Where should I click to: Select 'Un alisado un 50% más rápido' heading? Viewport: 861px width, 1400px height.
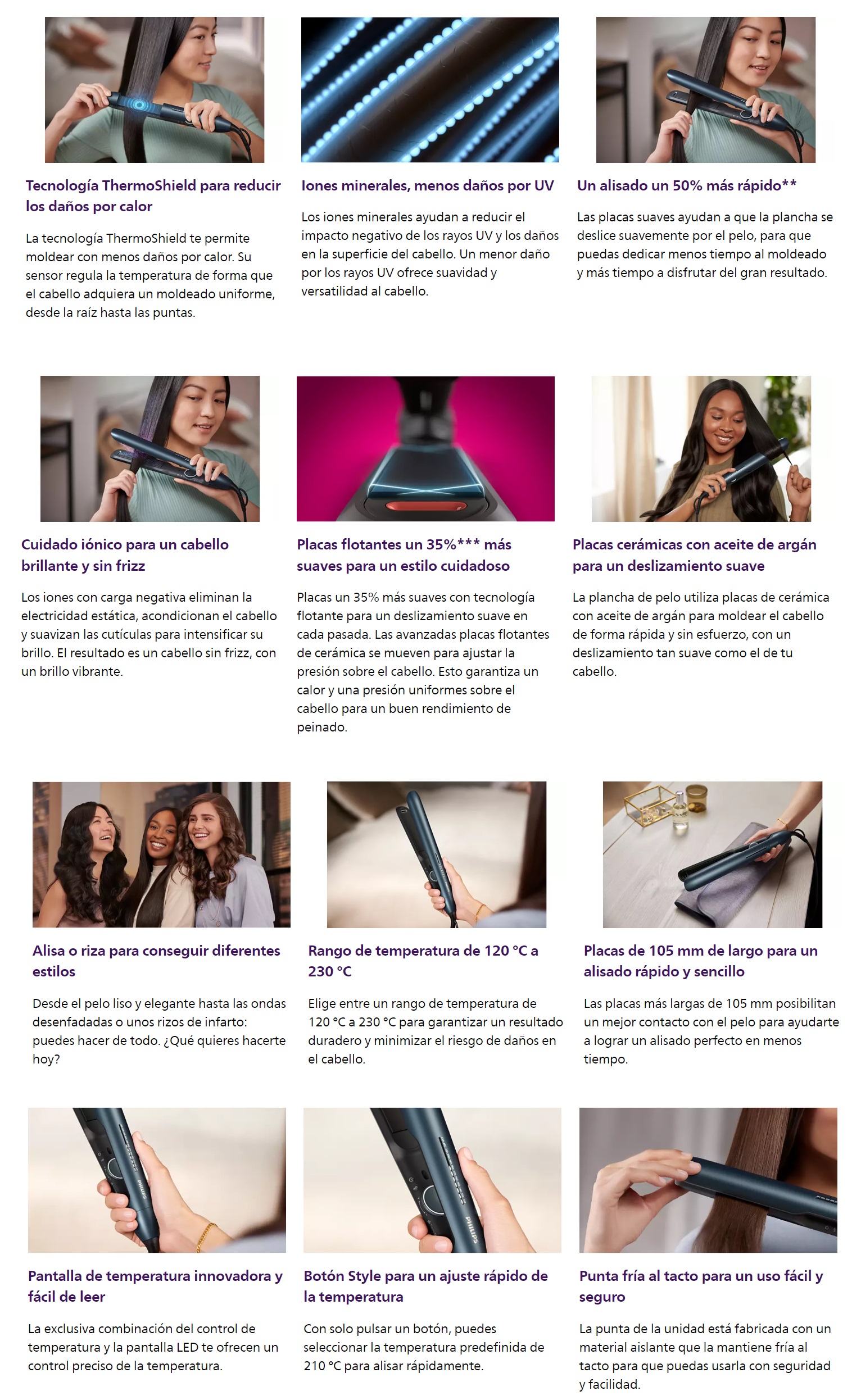coord(686,185)
